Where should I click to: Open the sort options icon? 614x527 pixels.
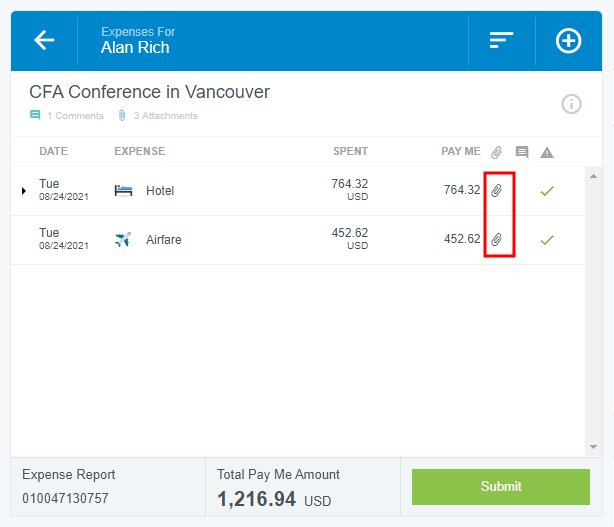[501, 40]
